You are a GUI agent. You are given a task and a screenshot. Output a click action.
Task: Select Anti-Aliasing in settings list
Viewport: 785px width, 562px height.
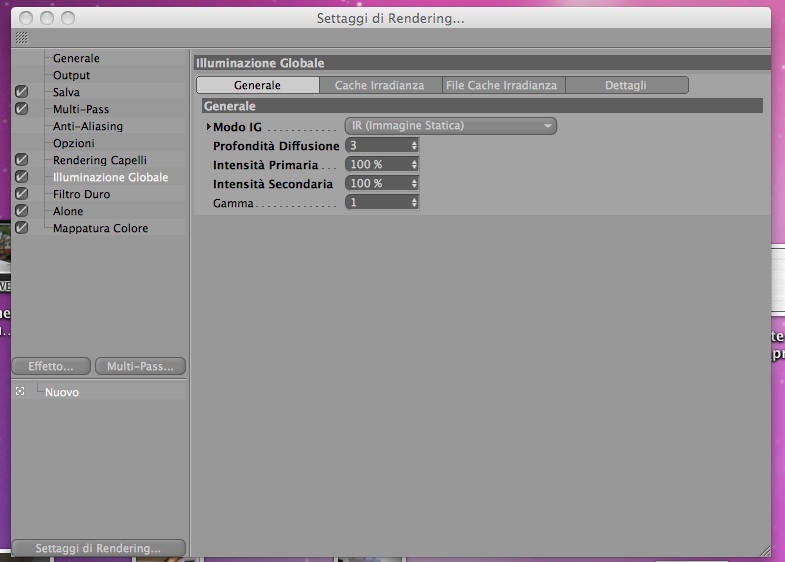[88, 126]
